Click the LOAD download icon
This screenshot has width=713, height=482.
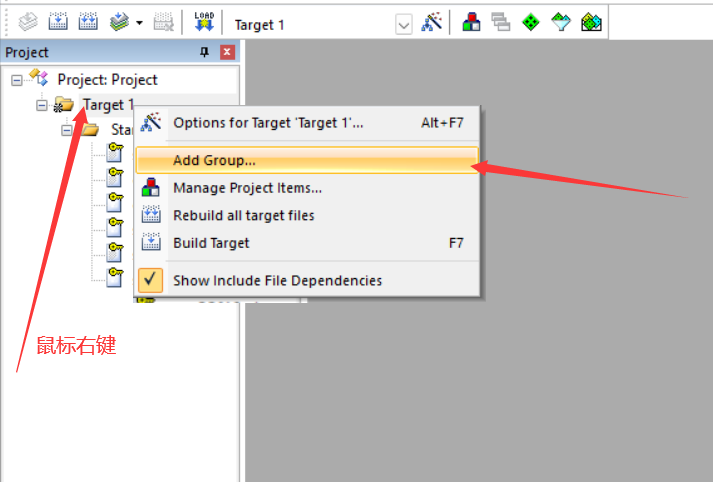pyautogui.click(x=204, y=22)
